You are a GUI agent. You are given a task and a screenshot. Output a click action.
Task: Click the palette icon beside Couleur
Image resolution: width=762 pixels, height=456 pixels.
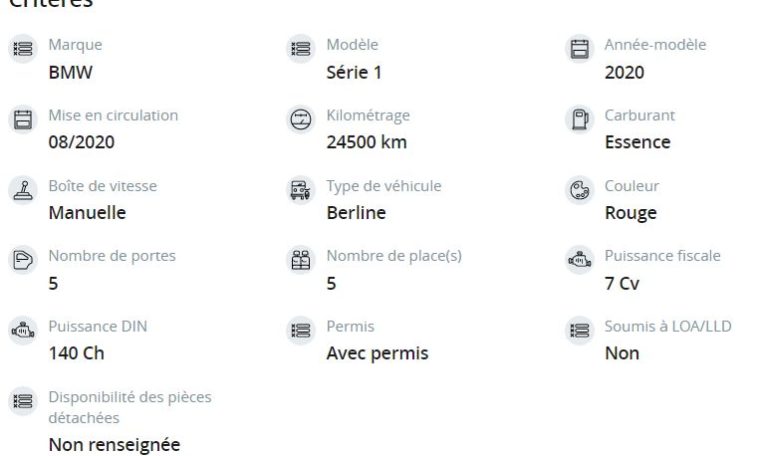point(578,190)
